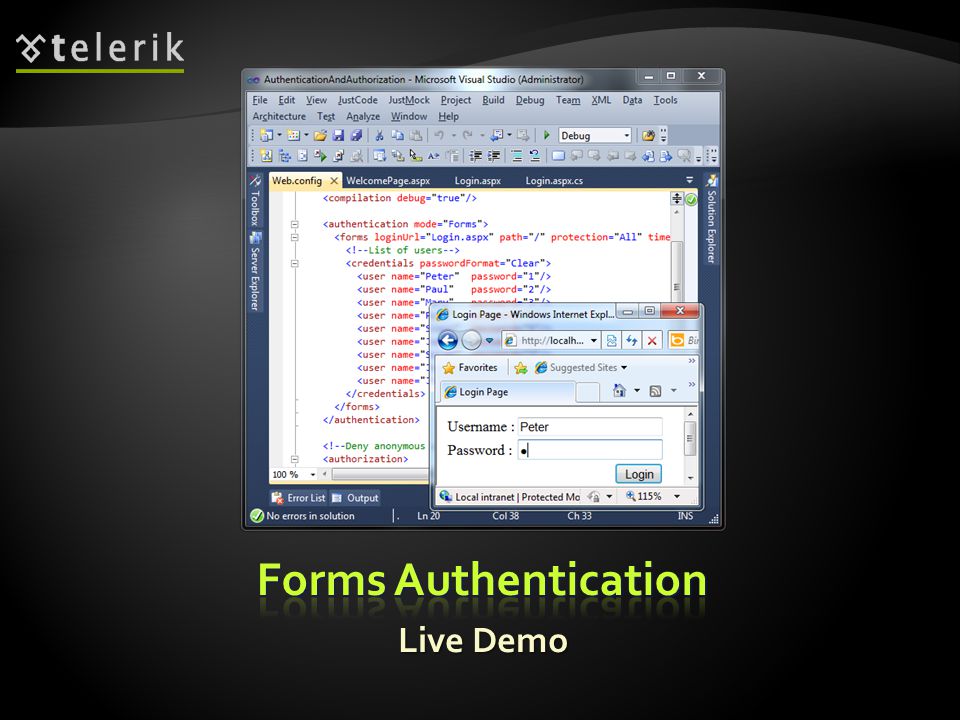
Task: Open the Home button dropdown arrow
Action: click(637, 391)
